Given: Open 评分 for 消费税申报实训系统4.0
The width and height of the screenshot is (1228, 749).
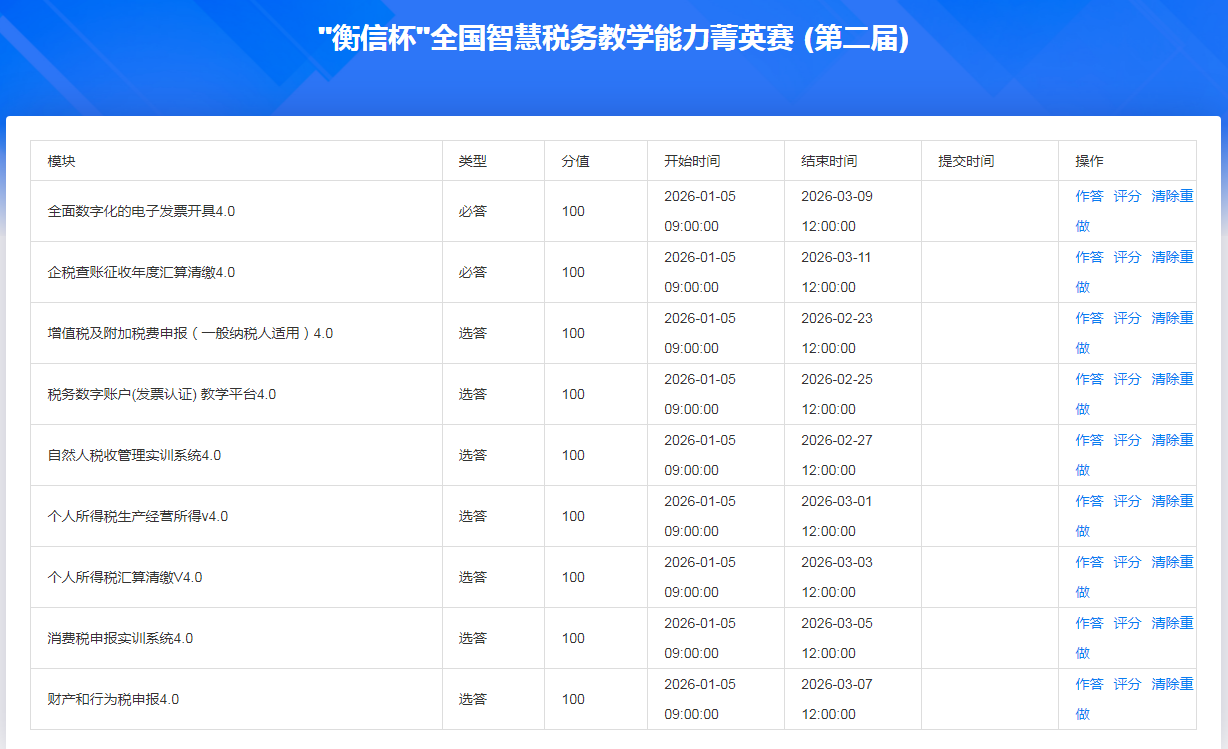Looking at the screenshot, I should (x=1127, y=623).
